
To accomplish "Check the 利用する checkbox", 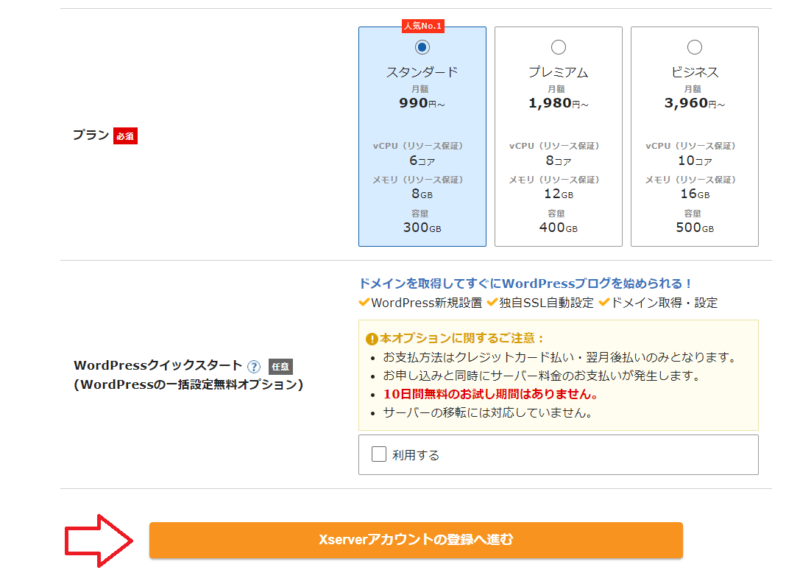I will coord(379,454).
